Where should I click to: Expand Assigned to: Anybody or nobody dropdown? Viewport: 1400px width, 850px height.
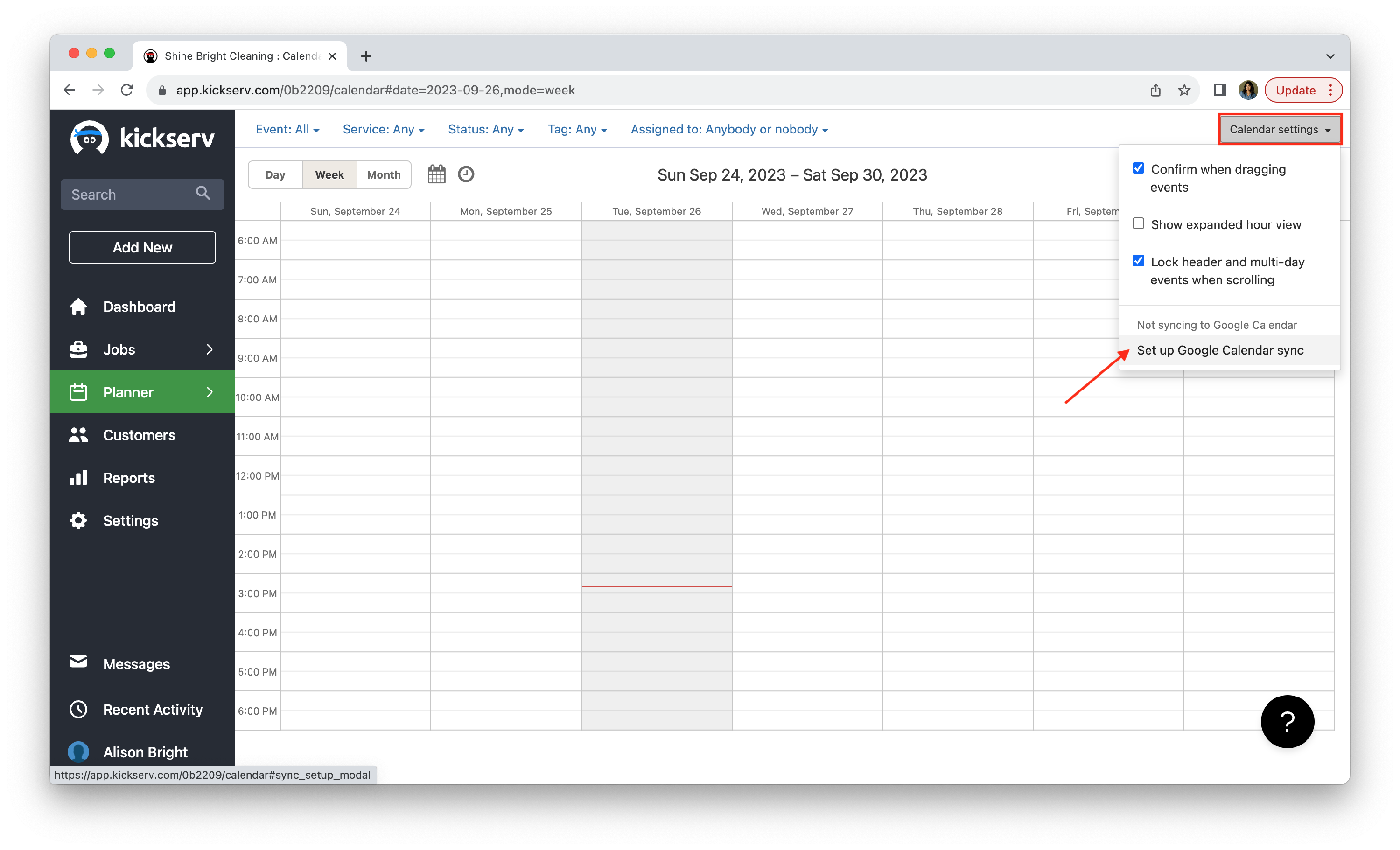[x=729, y=130]
